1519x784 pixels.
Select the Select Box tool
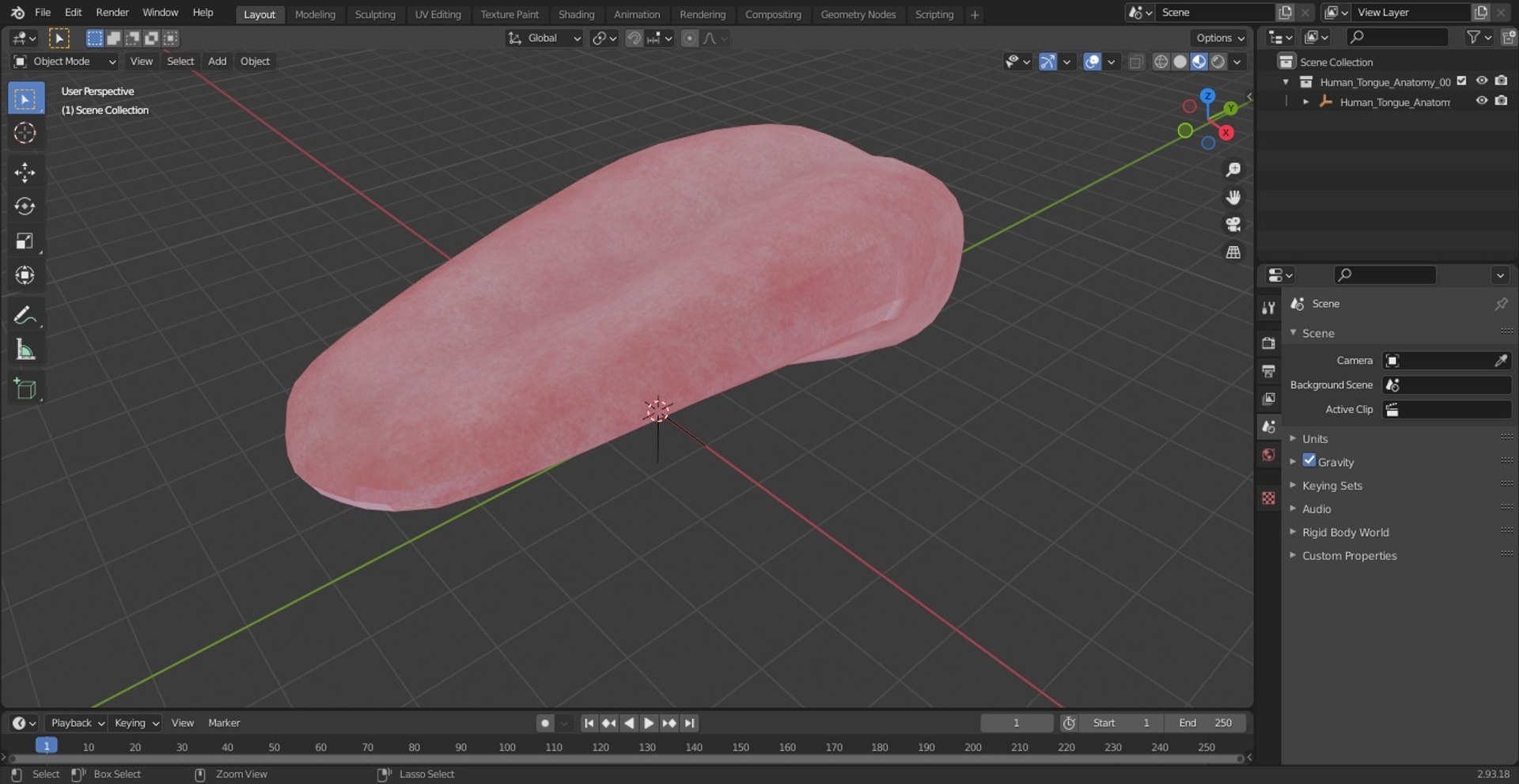click(25, 99)
